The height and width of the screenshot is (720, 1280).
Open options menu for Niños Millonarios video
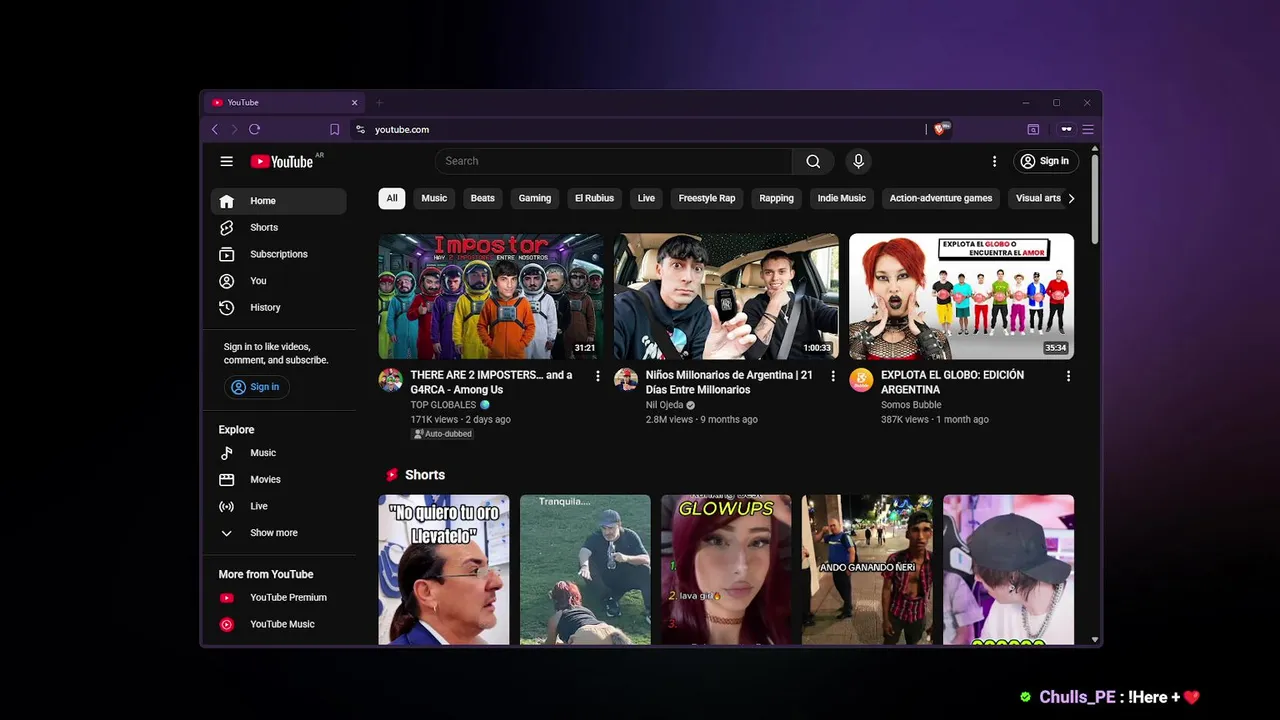pos(833,376)
